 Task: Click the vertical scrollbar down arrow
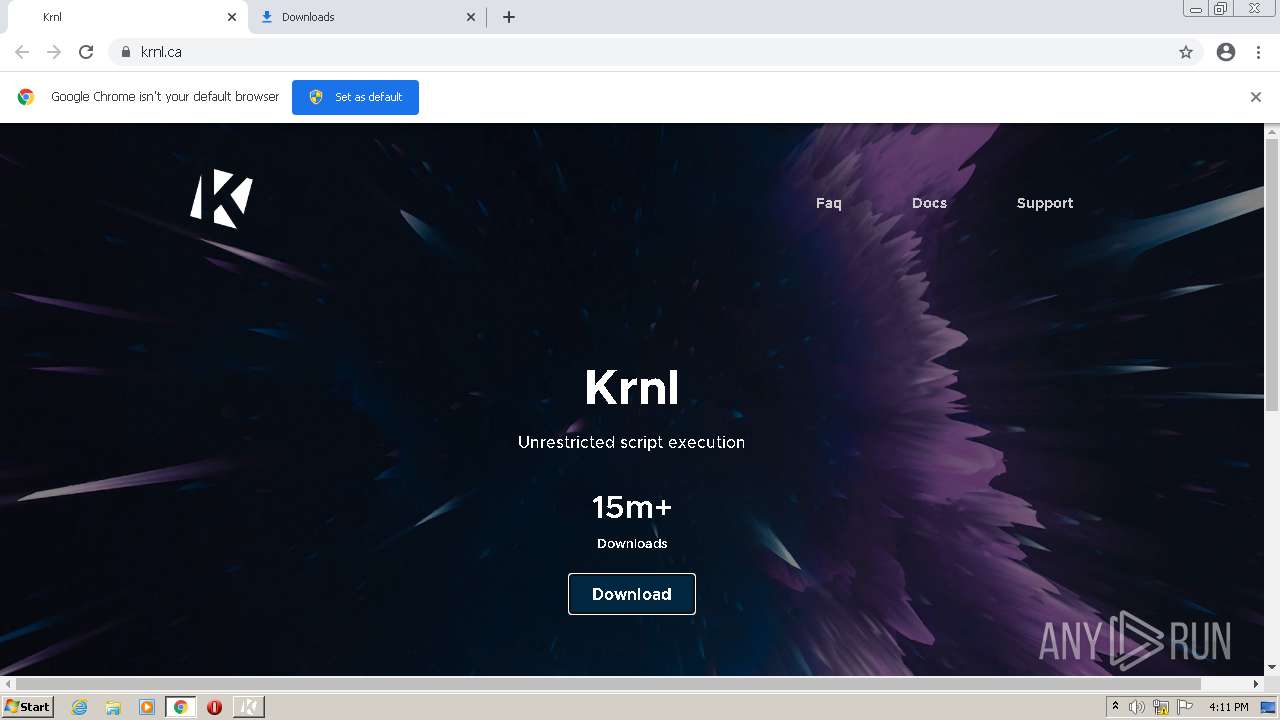1272,667
